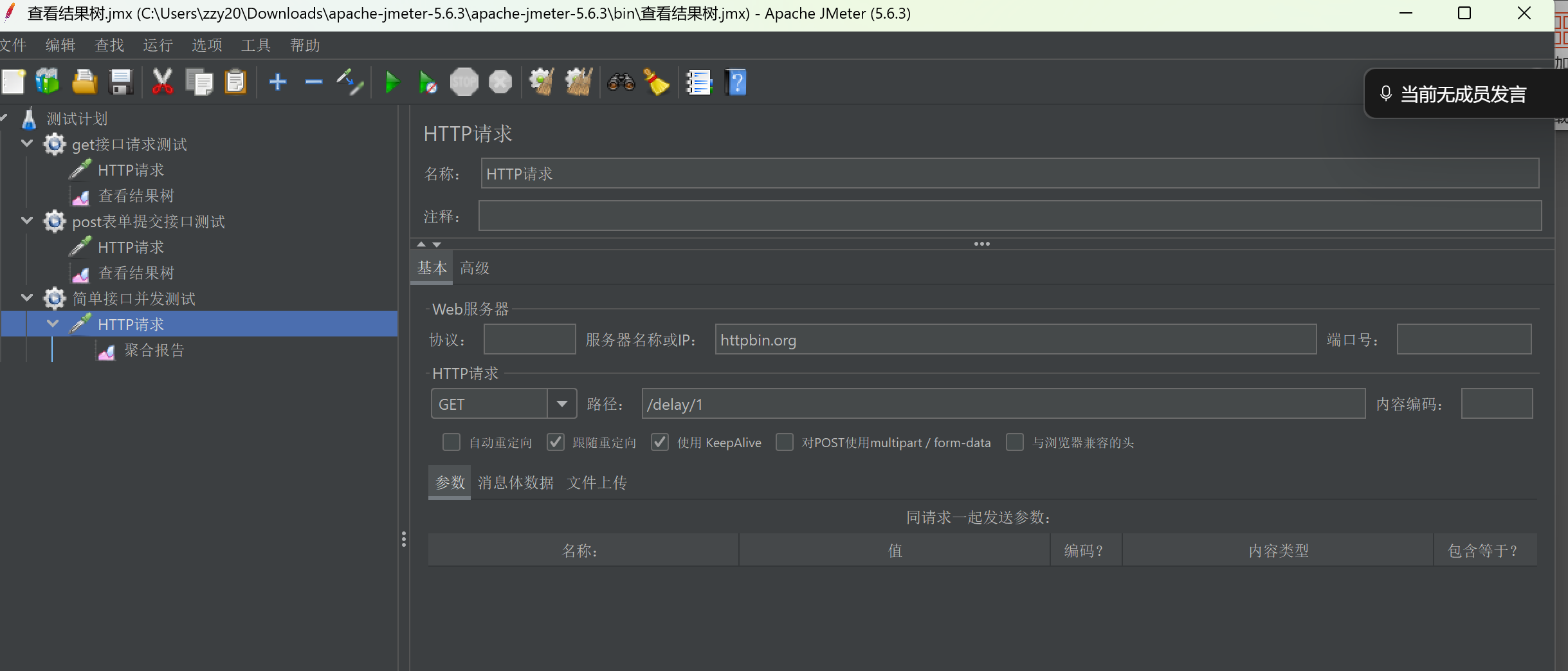Uncheck 使用 KeepAlive option
Viewport: 1568px width, 671px height.
pyautogui.click(x=659, y=442)
